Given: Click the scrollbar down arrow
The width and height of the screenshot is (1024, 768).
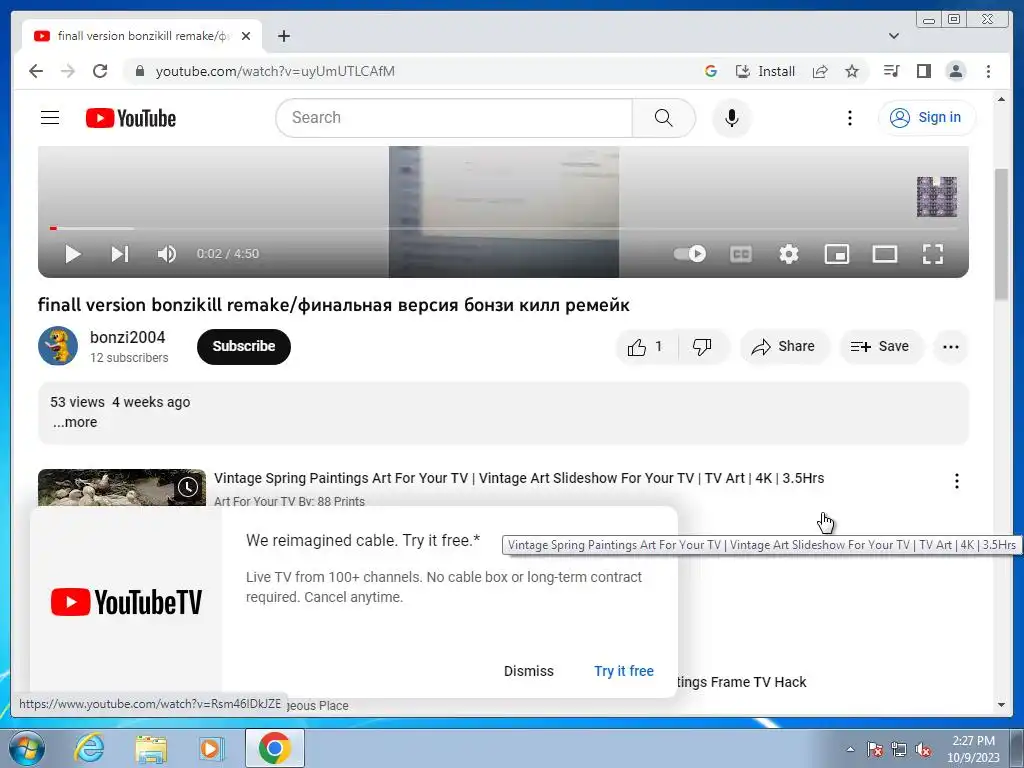Looking at the screenshot, I should point(1001,705).
